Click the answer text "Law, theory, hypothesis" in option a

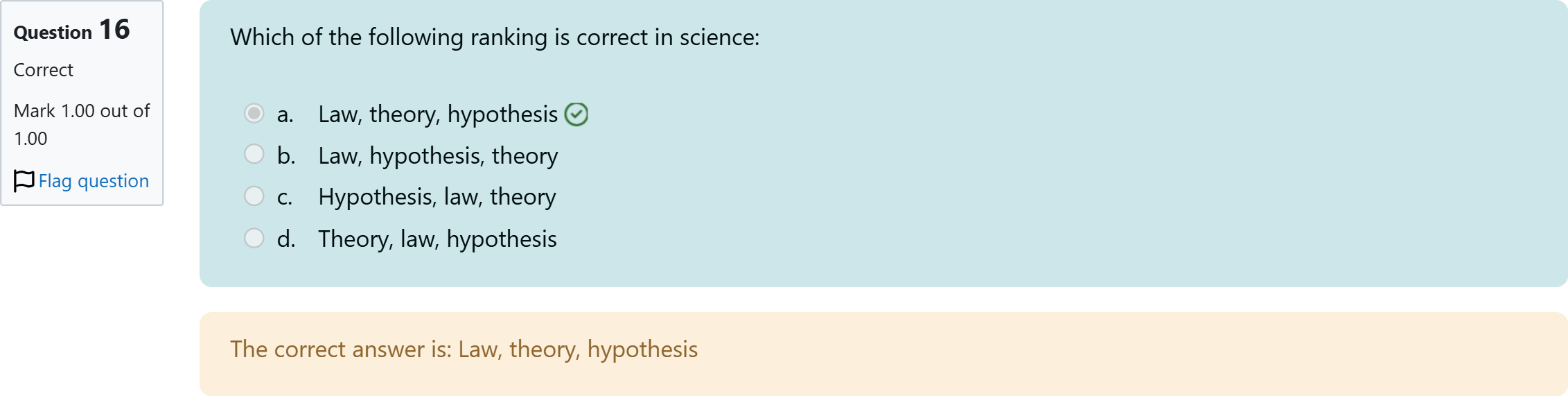438,114
